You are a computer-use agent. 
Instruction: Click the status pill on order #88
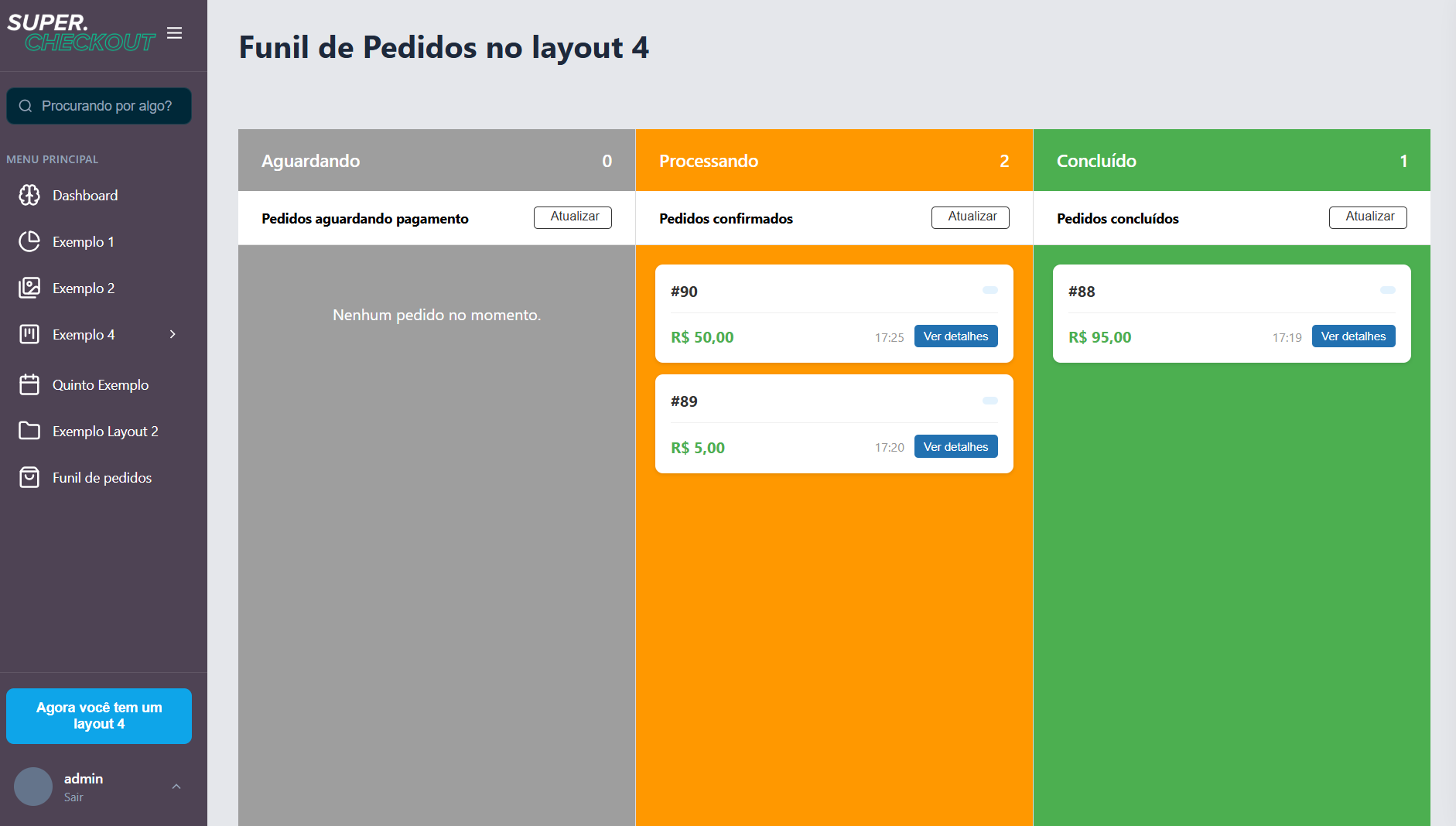click(1387, 290)
